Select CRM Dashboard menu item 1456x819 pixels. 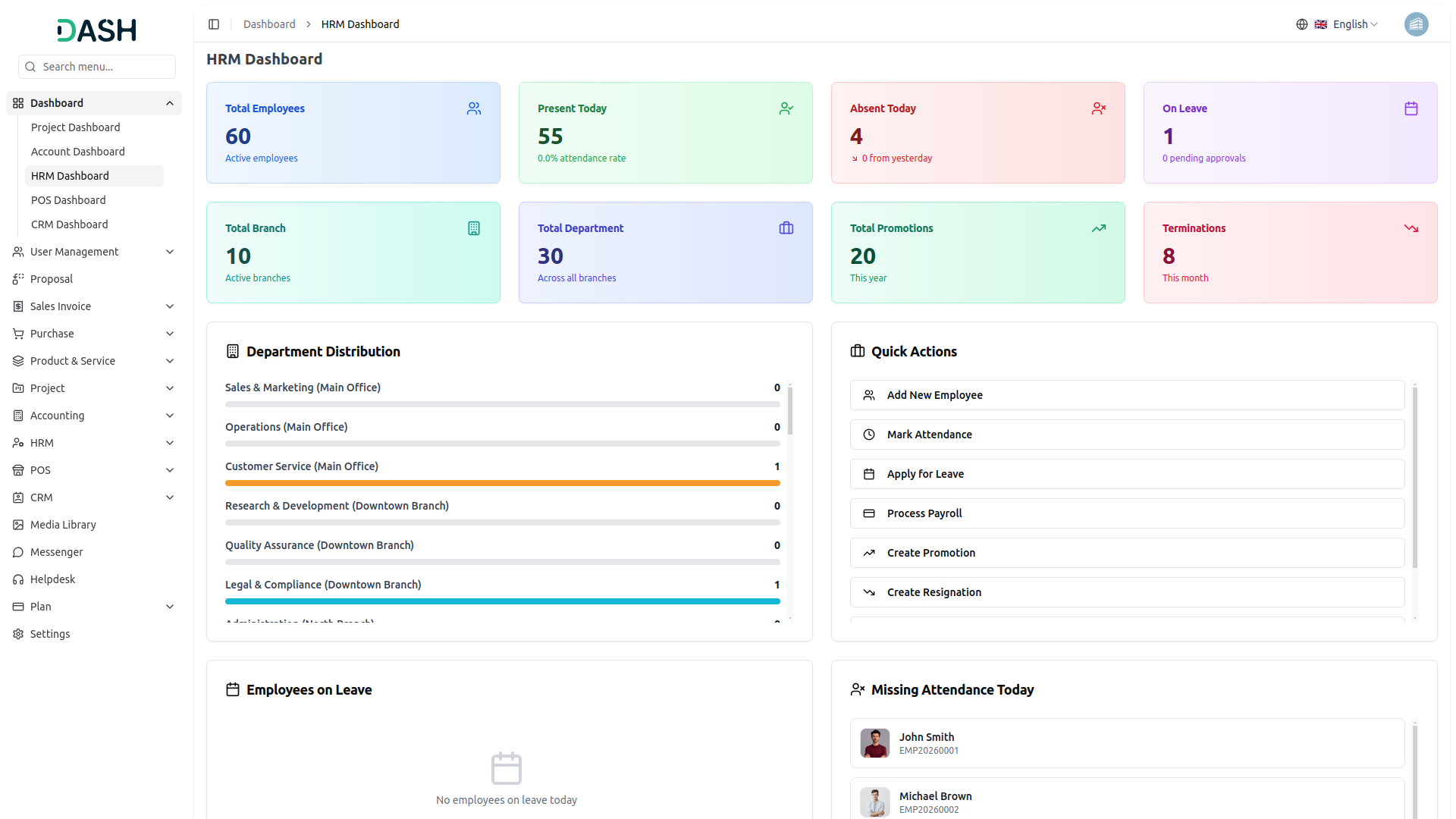coord(70,224)
